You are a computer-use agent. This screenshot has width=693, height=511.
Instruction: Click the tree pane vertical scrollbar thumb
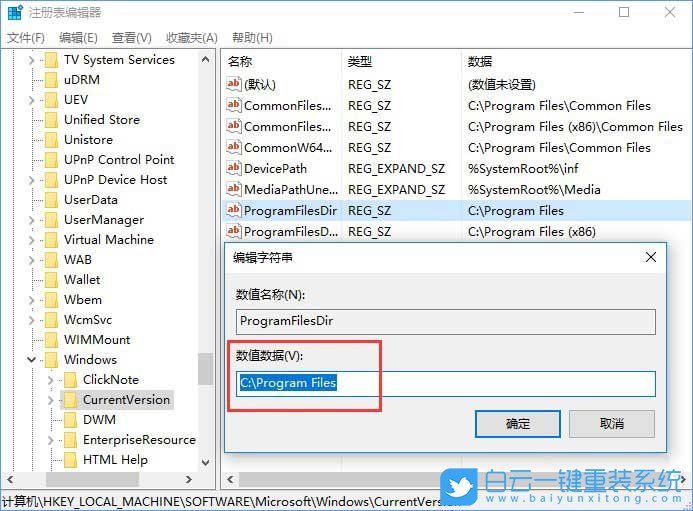pyautogui.click(x=205, y=369)
